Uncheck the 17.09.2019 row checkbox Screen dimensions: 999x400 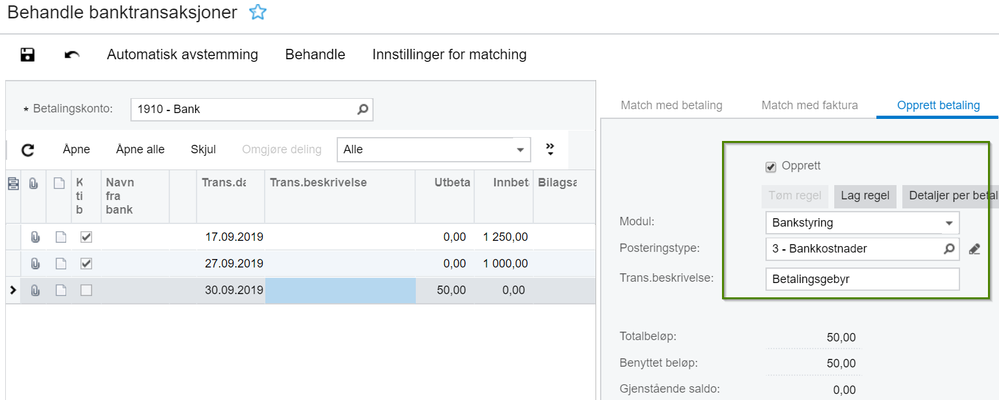(86, 237)
